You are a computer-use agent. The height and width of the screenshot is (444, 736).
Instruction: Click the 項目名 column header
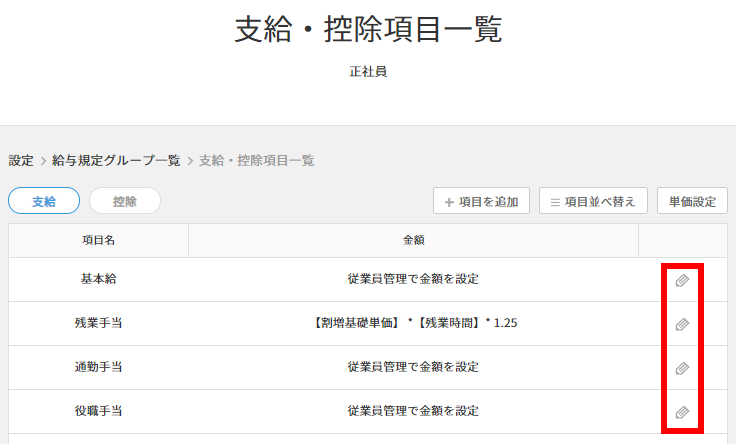pos(99,240)
